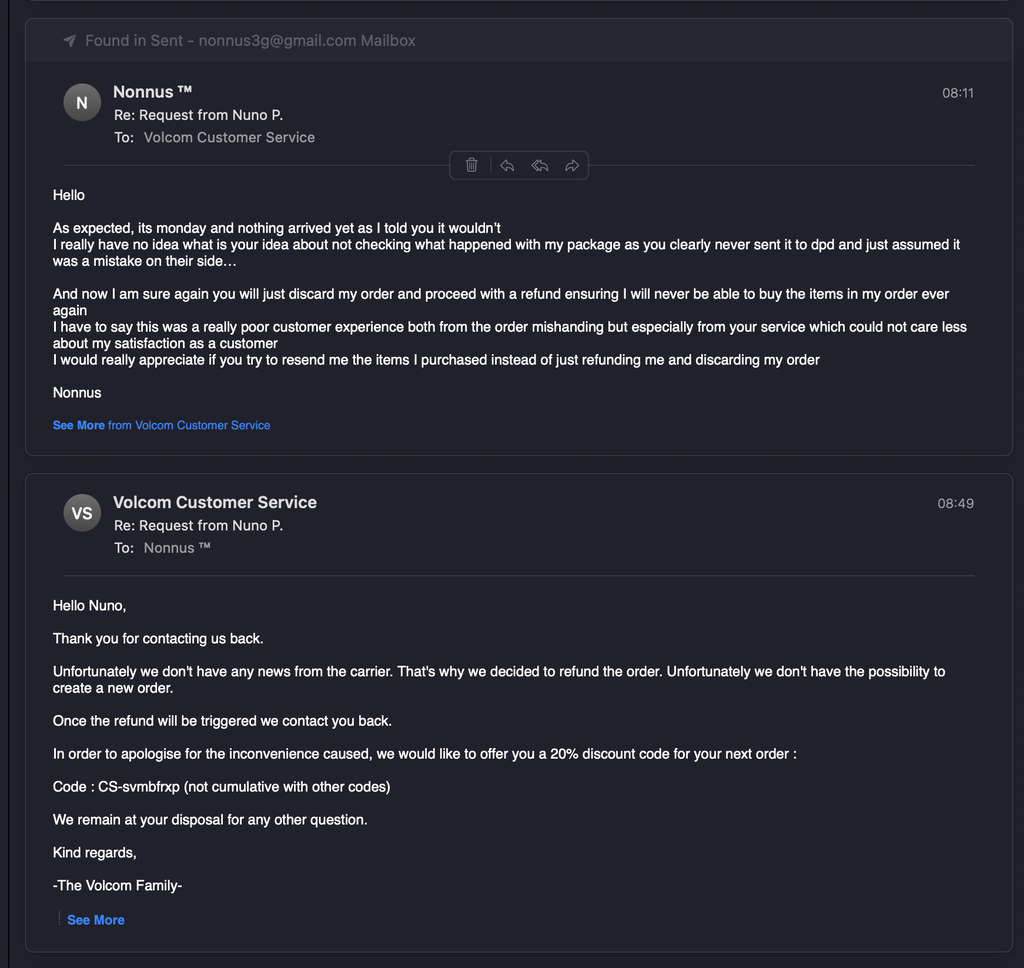The image size is (1024, 968).
Task: Click the 08:49 timestamp
Action: pos(955,503)
